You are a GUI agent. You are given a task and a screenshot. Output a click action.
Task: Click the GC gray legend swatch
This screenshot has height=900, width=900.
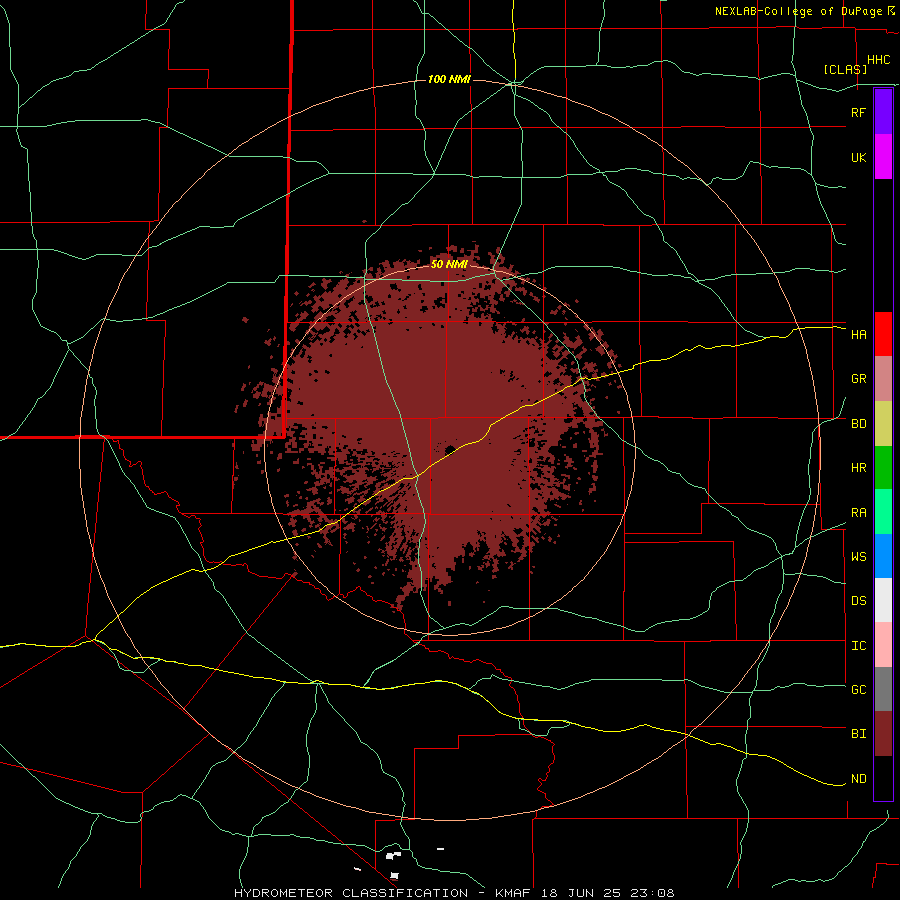[x=883, y=689]
